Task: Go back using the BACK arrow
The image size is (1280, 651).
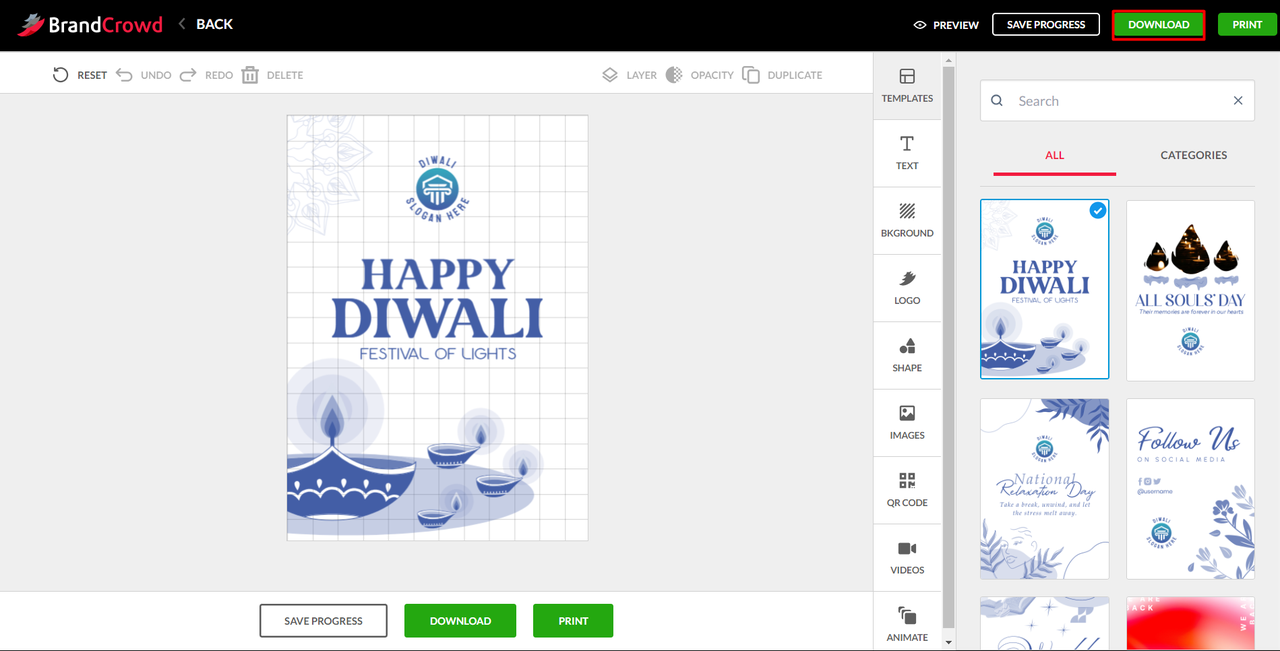Action: 182,24
